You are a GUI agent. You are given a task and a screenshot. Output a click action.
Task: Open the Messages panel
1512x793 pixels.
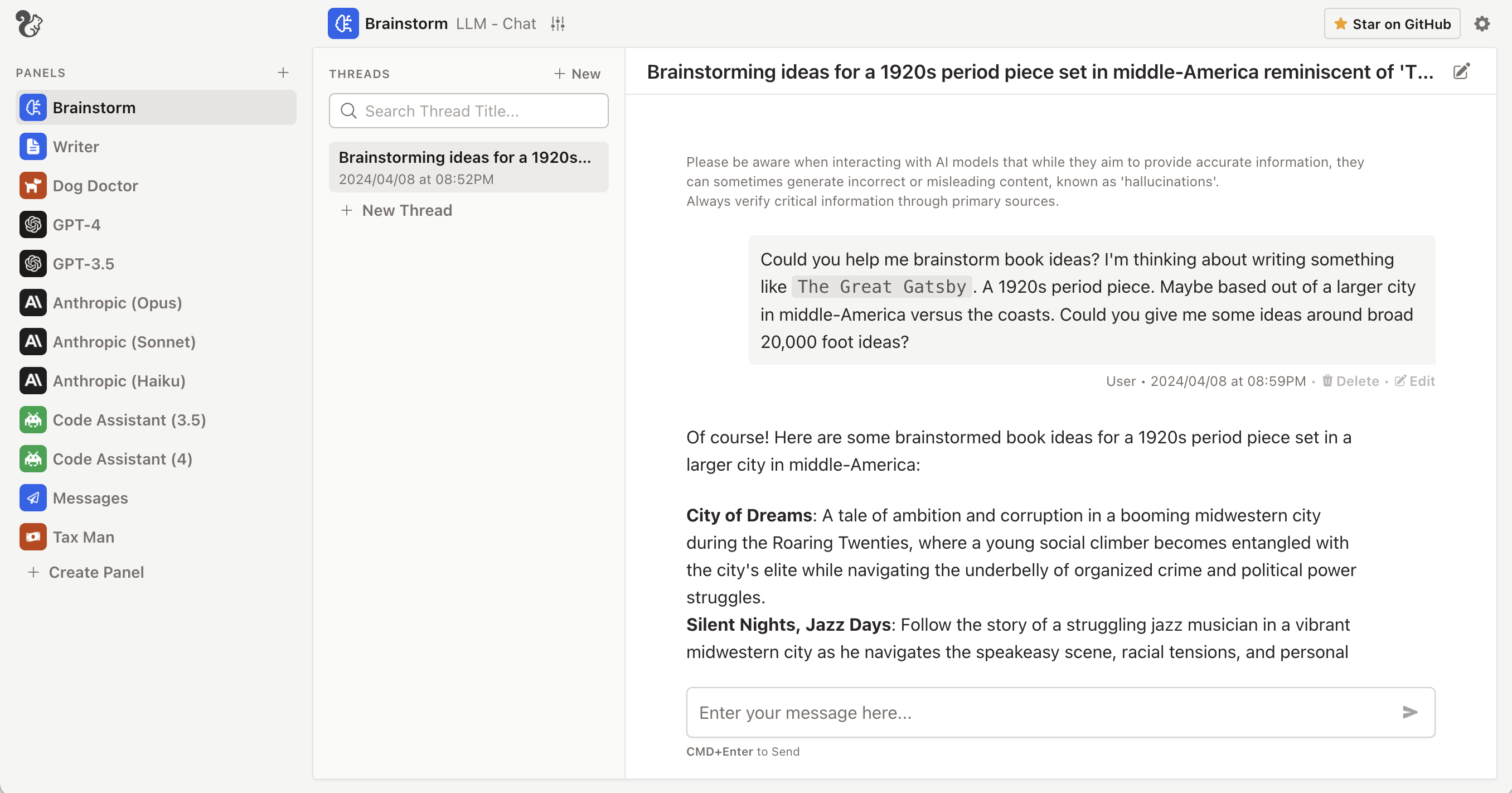click(90, 498)
